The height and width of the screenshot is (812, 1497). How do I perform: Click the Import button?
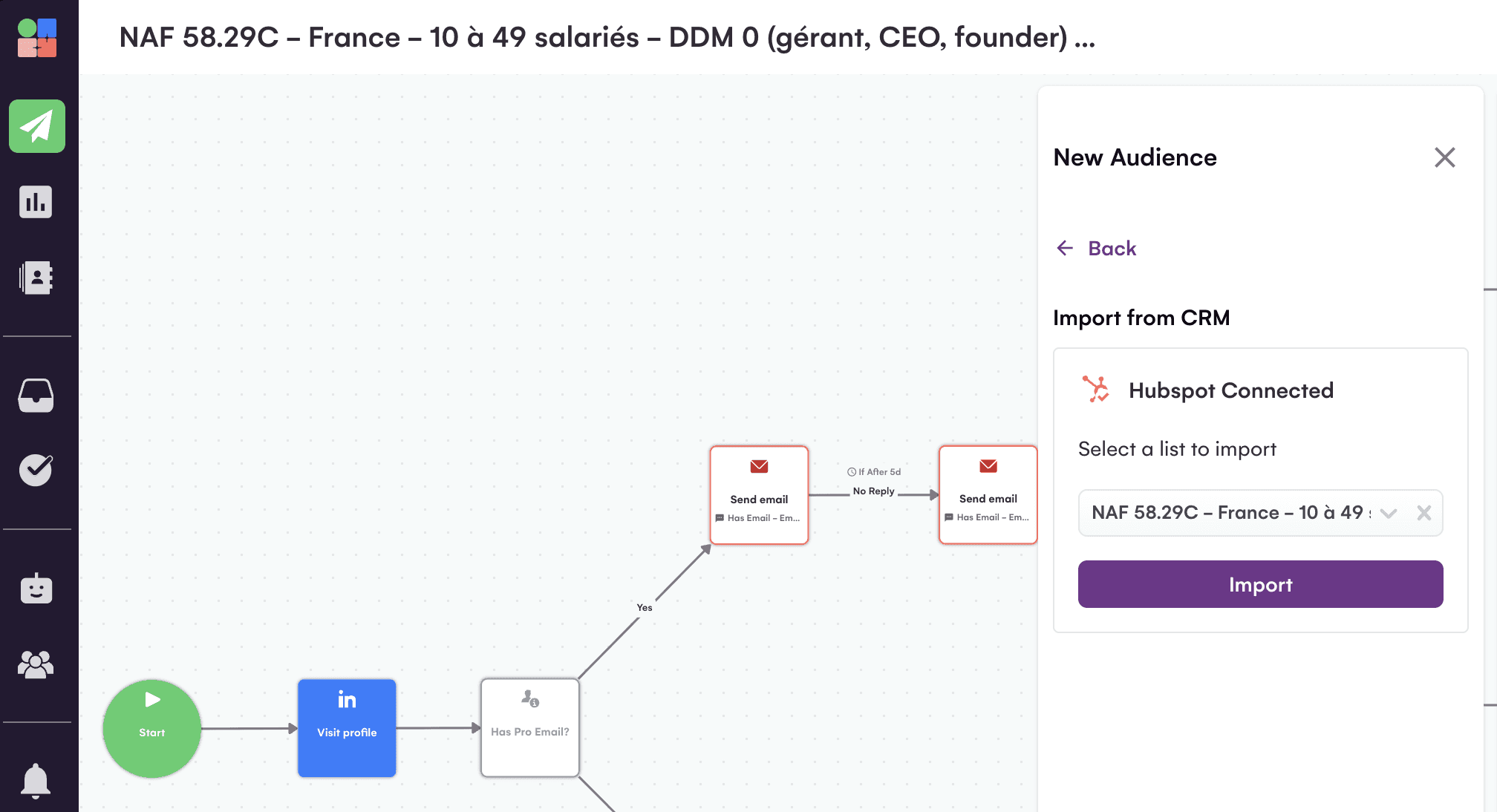(x=1261, y=583)
